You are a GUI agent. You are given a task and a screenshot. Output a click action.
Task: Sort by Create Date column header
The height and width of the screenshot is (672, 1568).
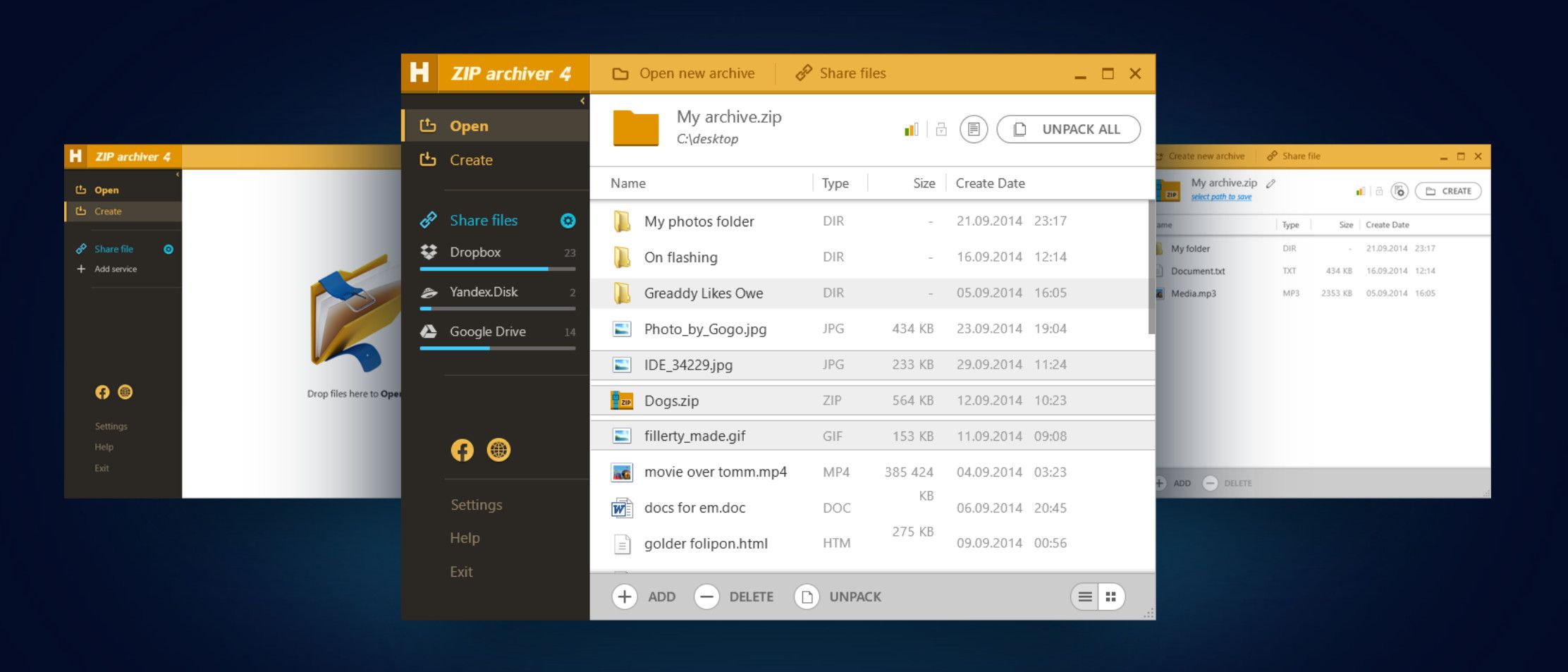[x=990, y=183]
